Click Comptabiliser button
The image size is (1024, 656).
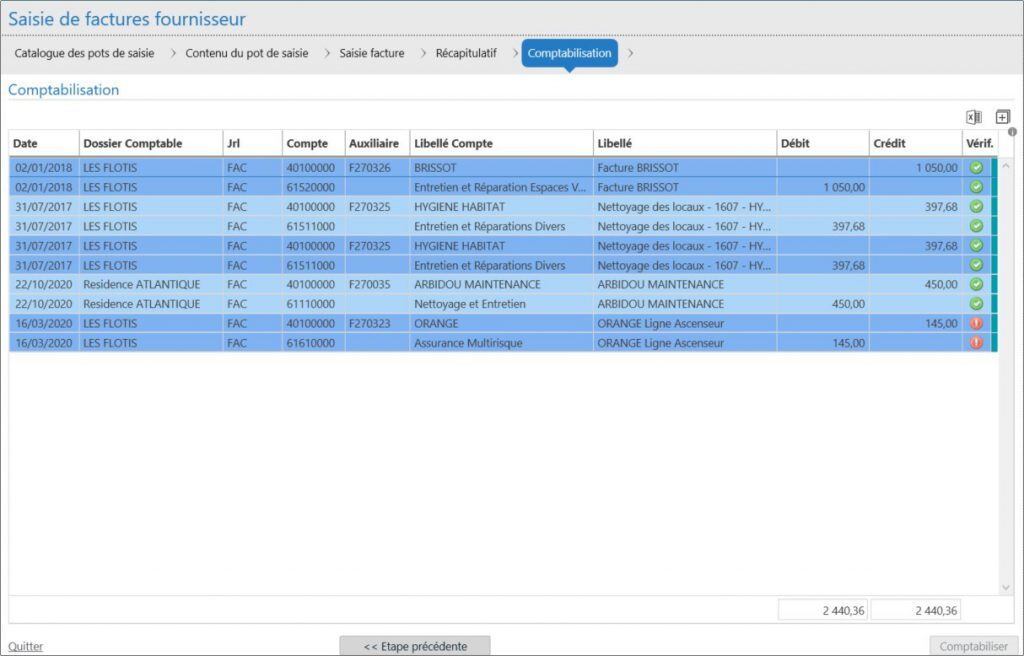[x=974, y=646]
